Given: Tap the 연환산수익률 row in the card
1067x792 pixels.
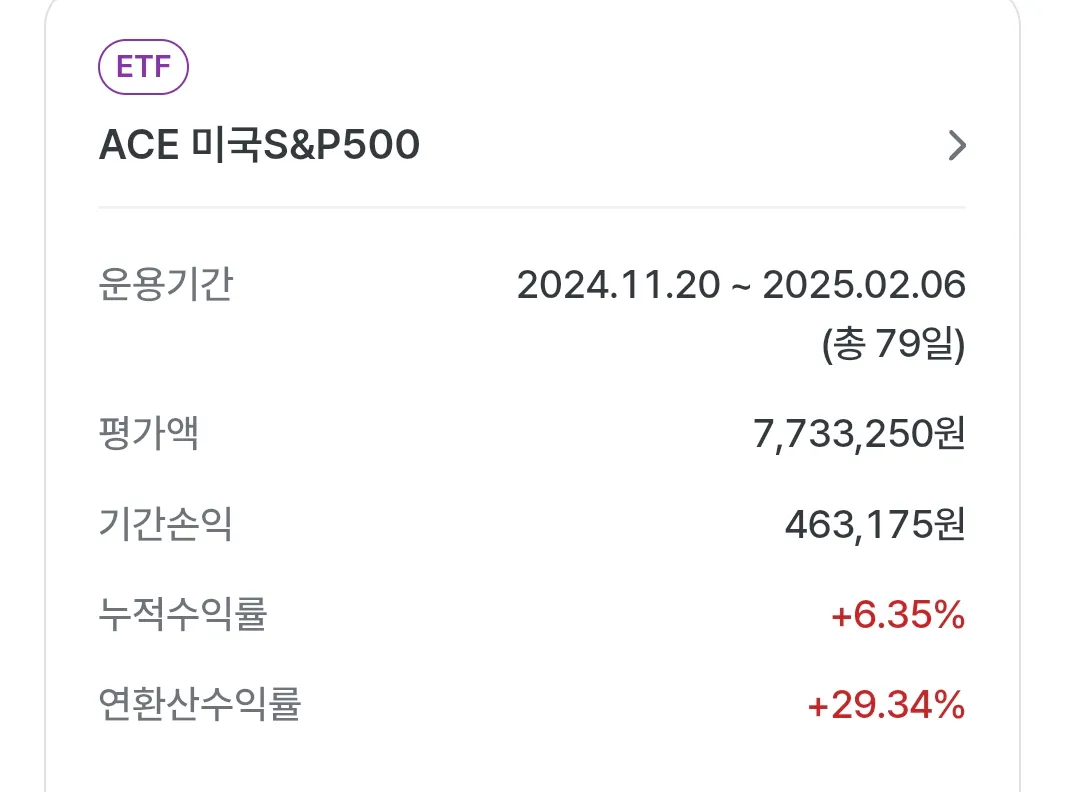Looking at the screenshot, I should (x=532, y=704).
